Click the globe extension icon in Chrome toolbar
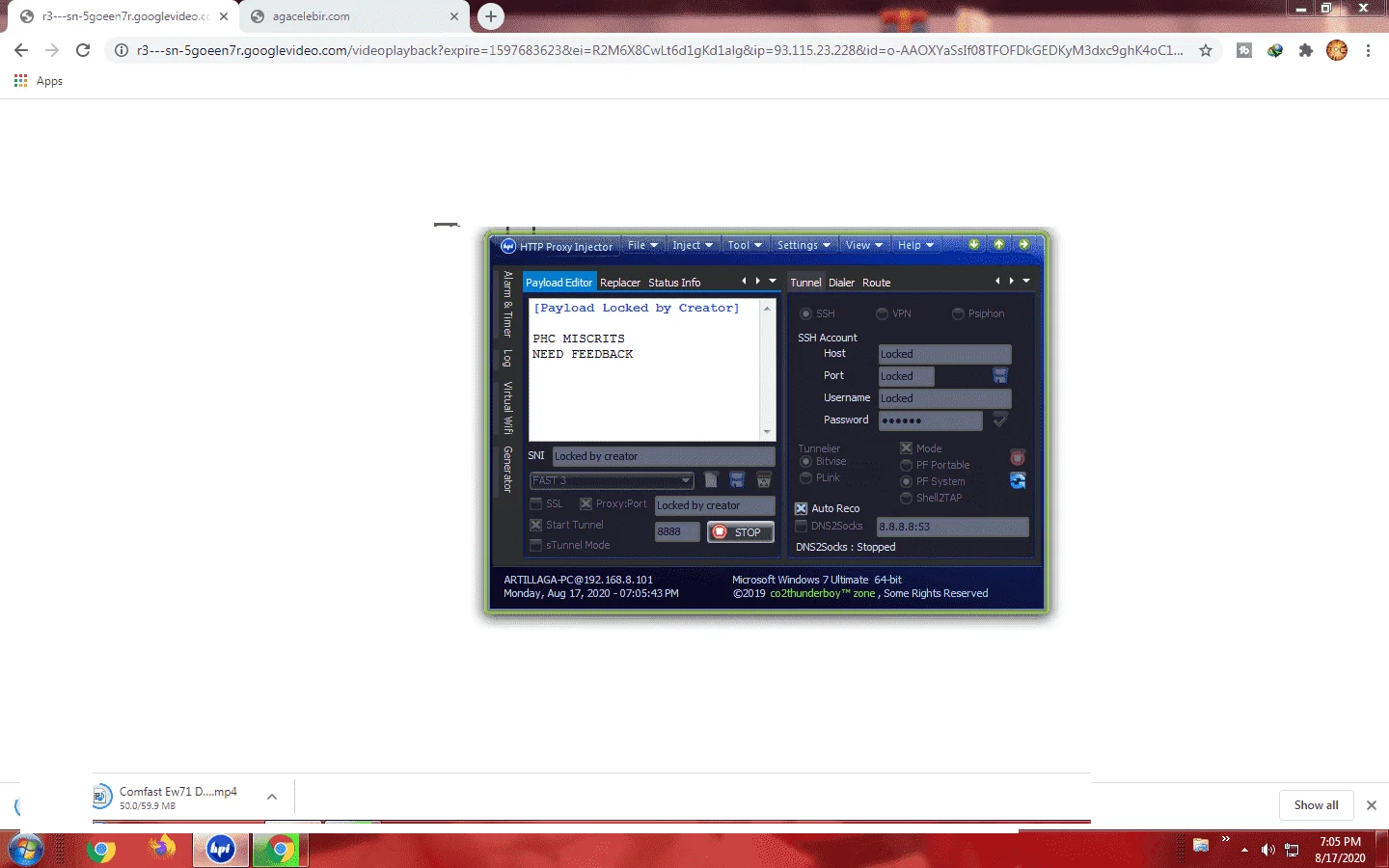Image resolution: width=1389 pixels, height=868 pixels. pos(1275,50)
